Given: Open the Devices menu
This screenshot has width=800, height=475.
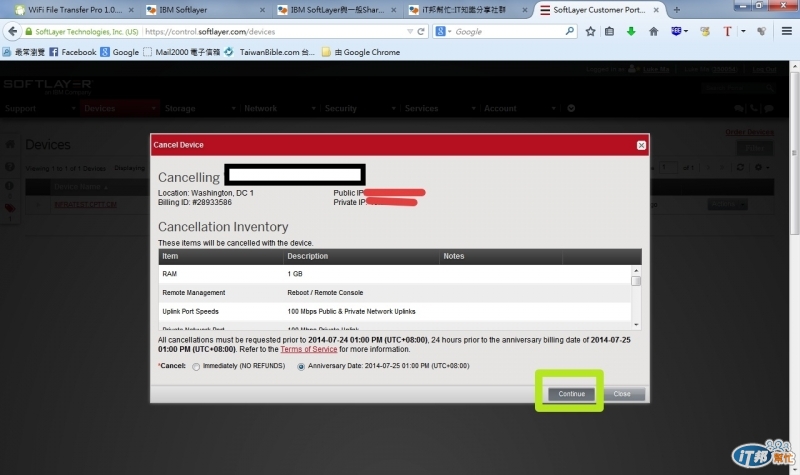Looking at the screenshot, I should pyautogui.click(x=119, y=108).
